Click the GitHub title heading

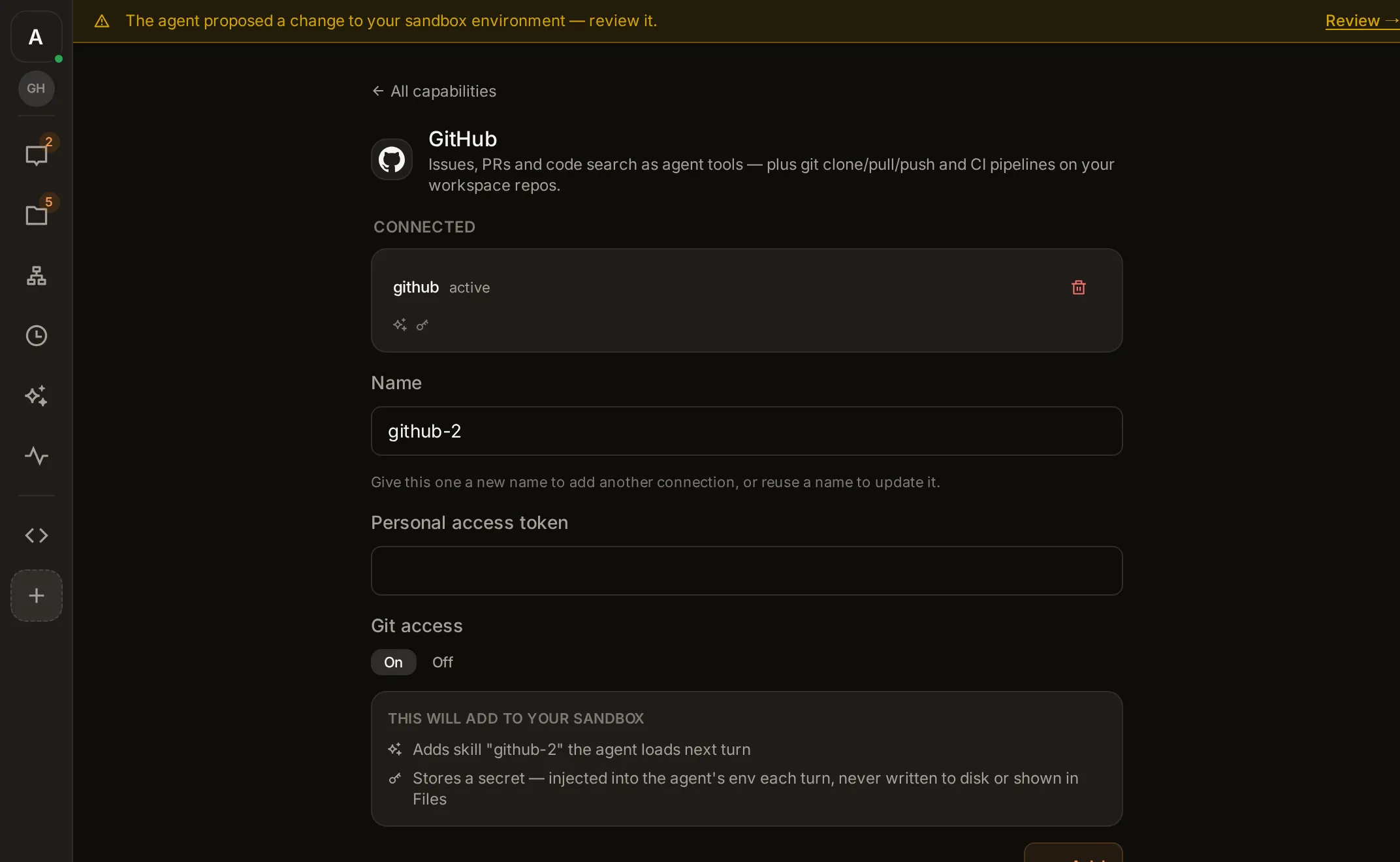click(462, 139)
